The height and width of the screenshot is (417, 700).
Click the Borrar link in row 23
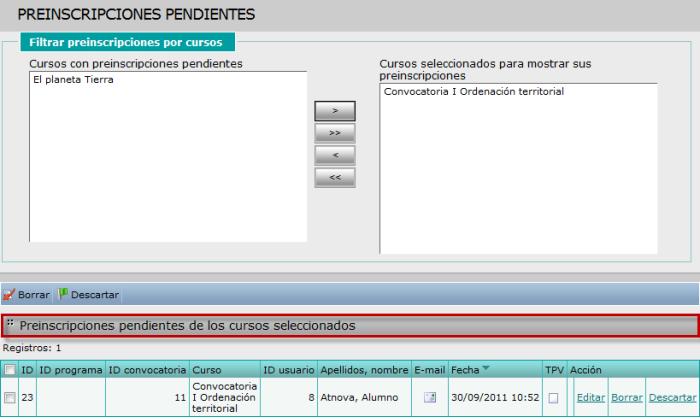(627, 397)
